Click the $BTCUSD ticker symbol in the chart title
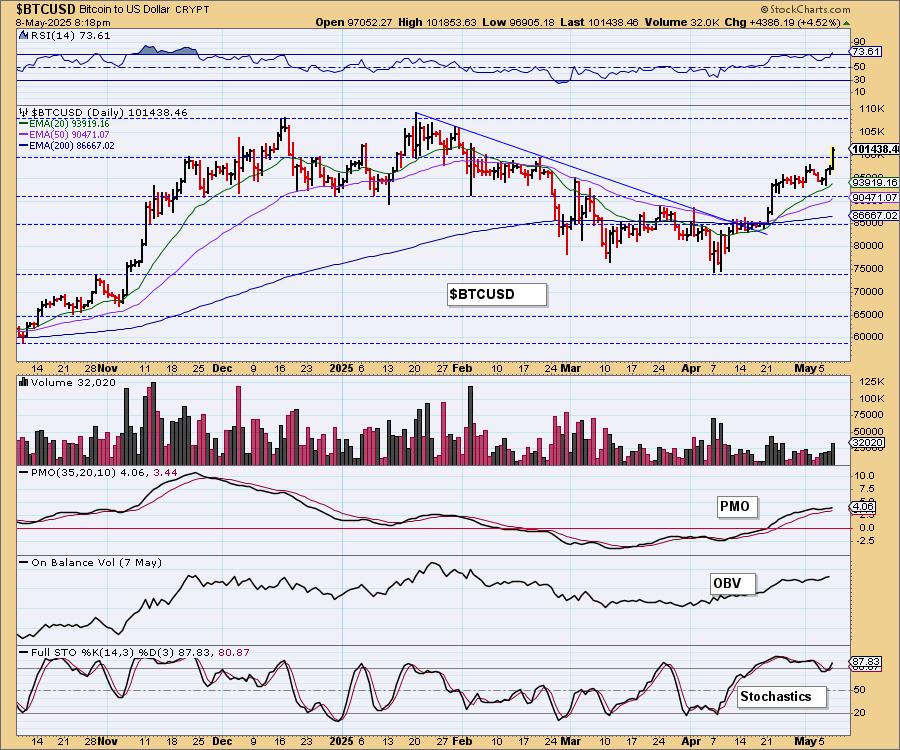900x750 pixels. click(x=46, y=9)
